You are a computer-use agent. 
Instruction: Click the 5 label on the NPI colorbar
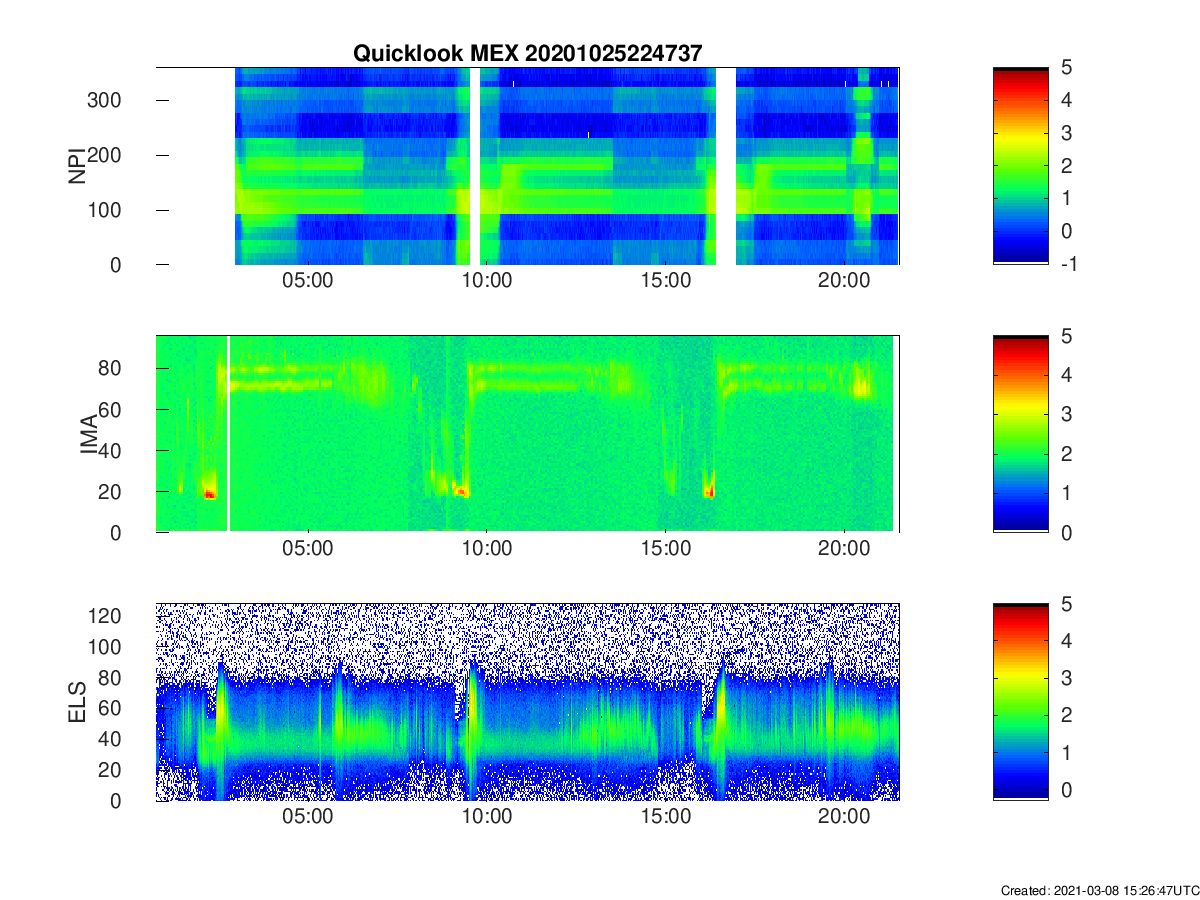coord(1067,67)
